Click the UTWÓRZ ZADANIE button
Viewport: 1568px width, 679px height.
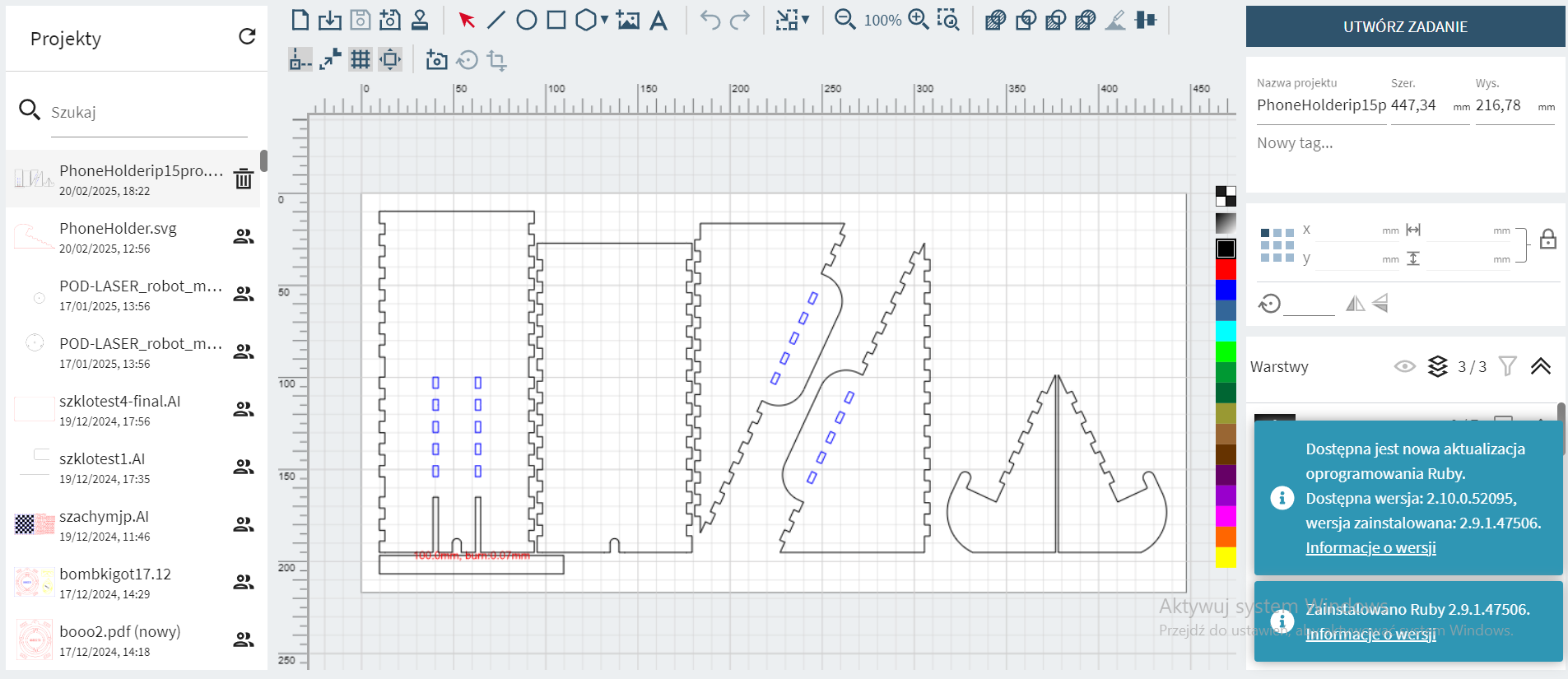point(1405,26)
